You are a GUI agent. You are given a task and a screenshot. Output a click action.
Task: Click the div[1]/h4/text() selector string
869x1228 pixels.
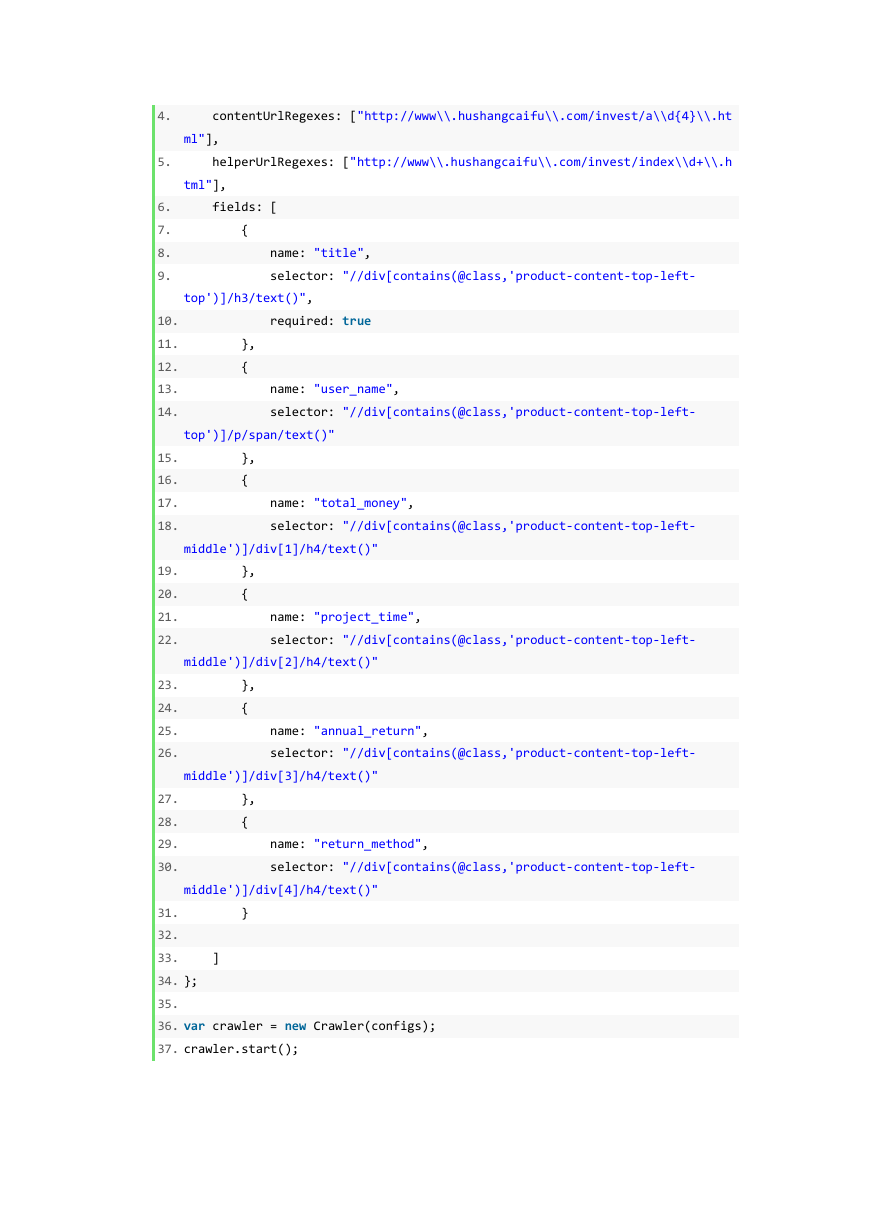click(x=440, y=537)
